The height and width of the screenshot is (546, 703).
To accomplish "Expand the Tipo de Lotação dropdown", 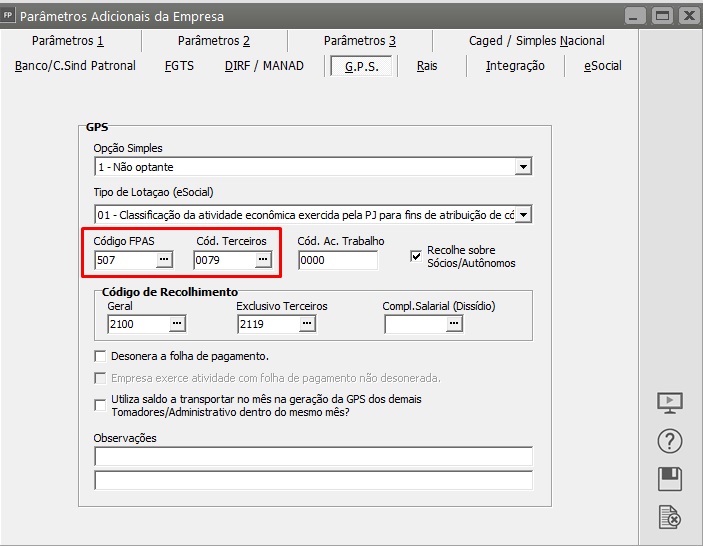I will pyautogui.click(x=523, y=214).
